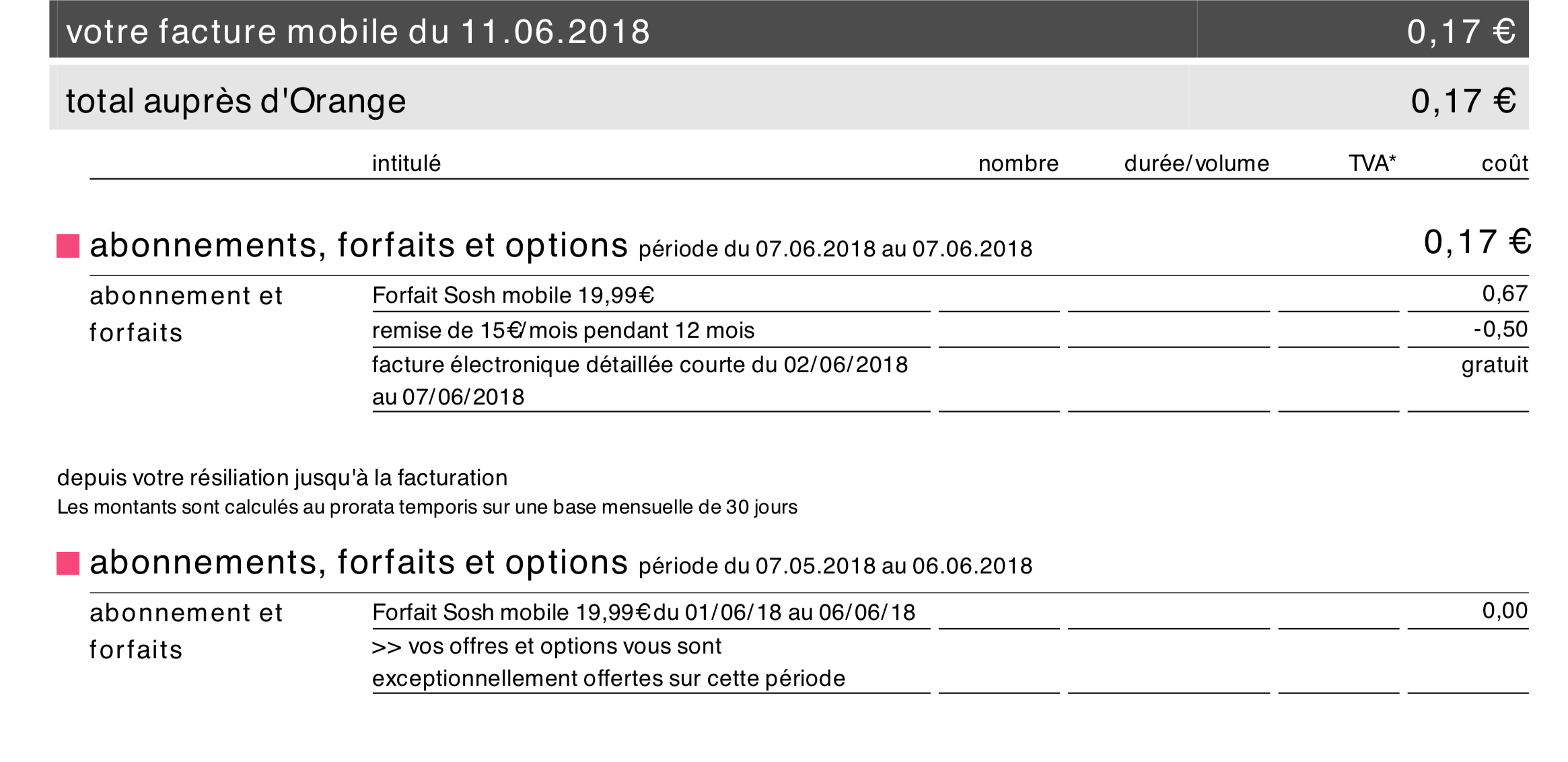Click the "période du 07.05.2018 au 06.06.2018" text

834,566
